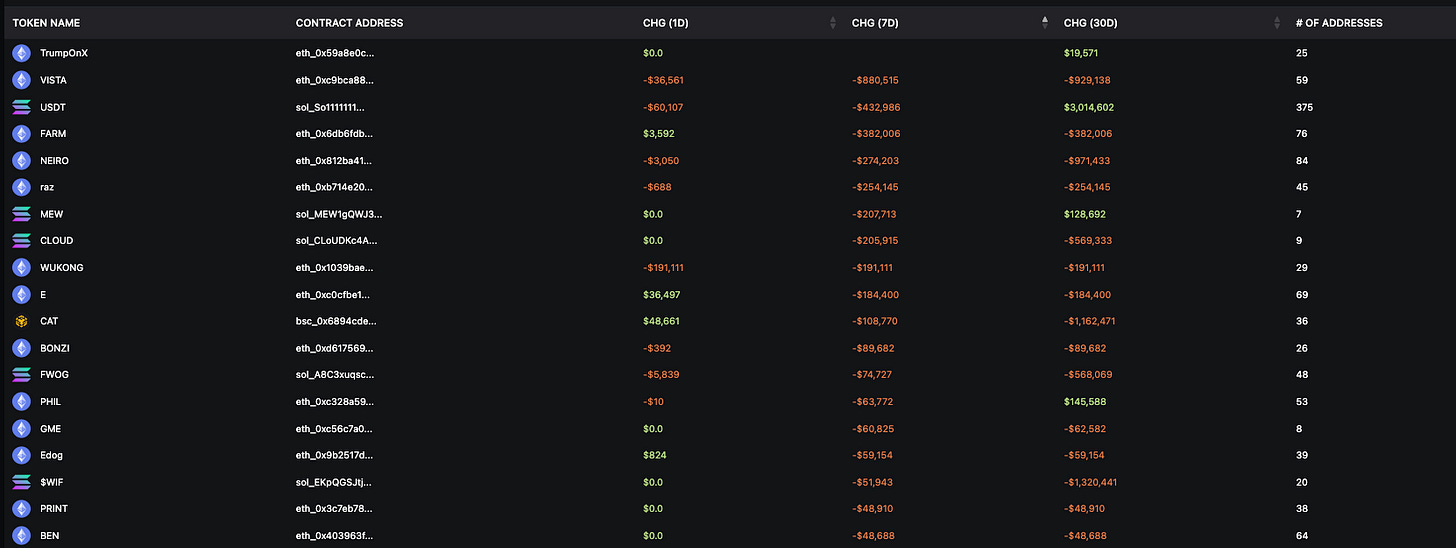
Task: Click the Ethereum icon beside BONZI
Action: pyautogui.click(x=21, y=348)
